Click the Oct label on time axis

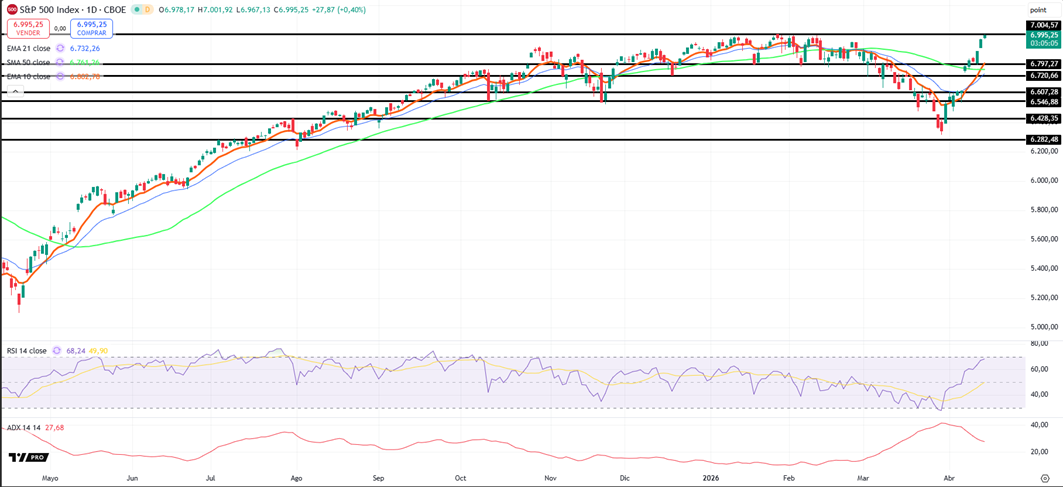coord(462,478)
